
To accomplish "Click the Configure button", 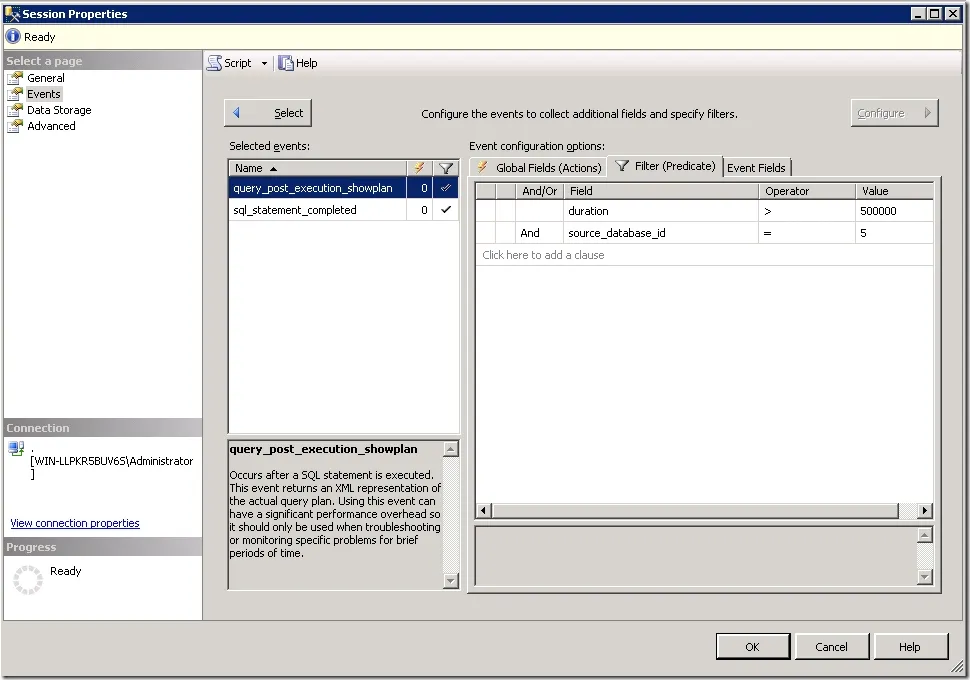I will point(895,113).
